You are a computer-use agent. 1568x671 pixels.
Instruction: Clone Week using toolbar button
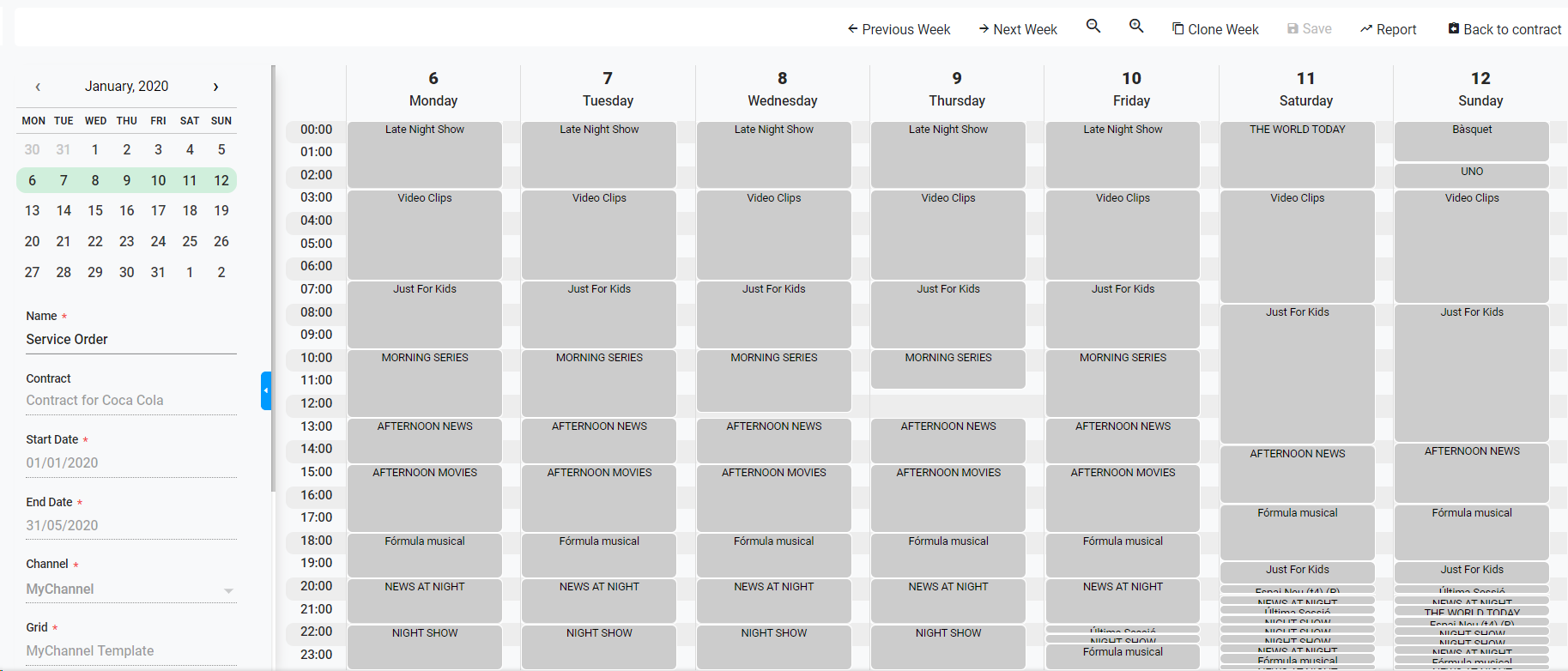coord(1215,29)
